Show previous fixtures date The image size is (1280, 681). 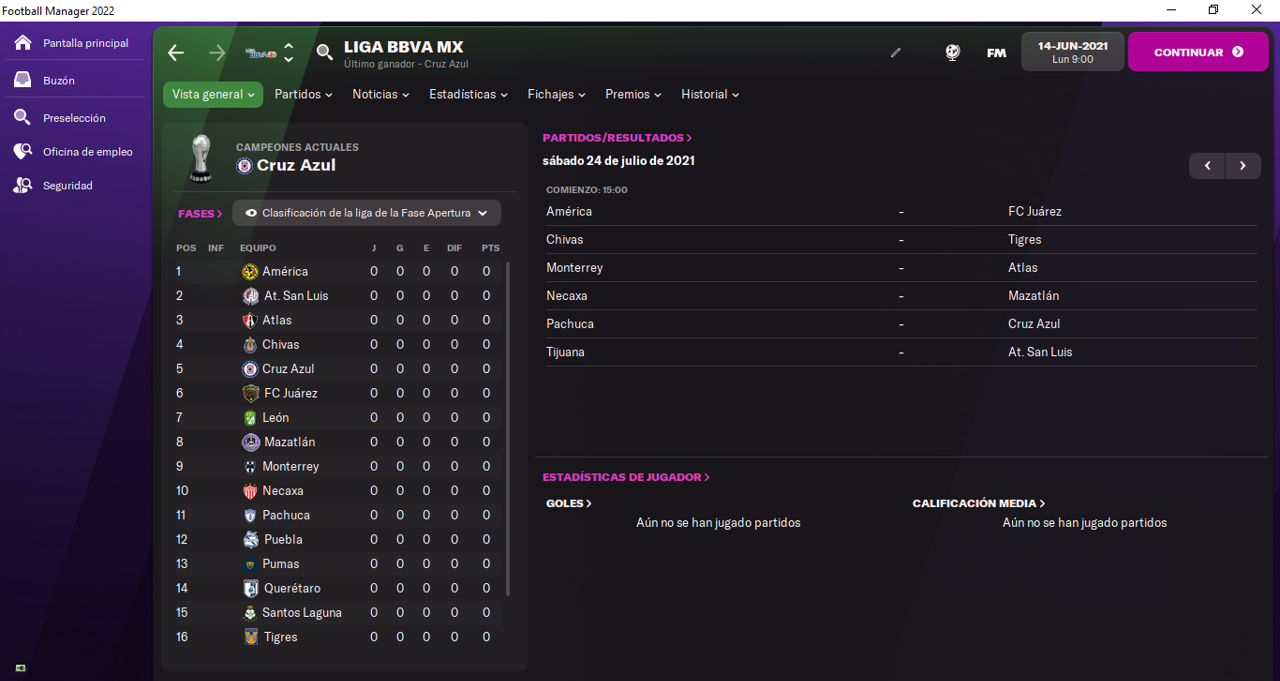[1207, 166]
